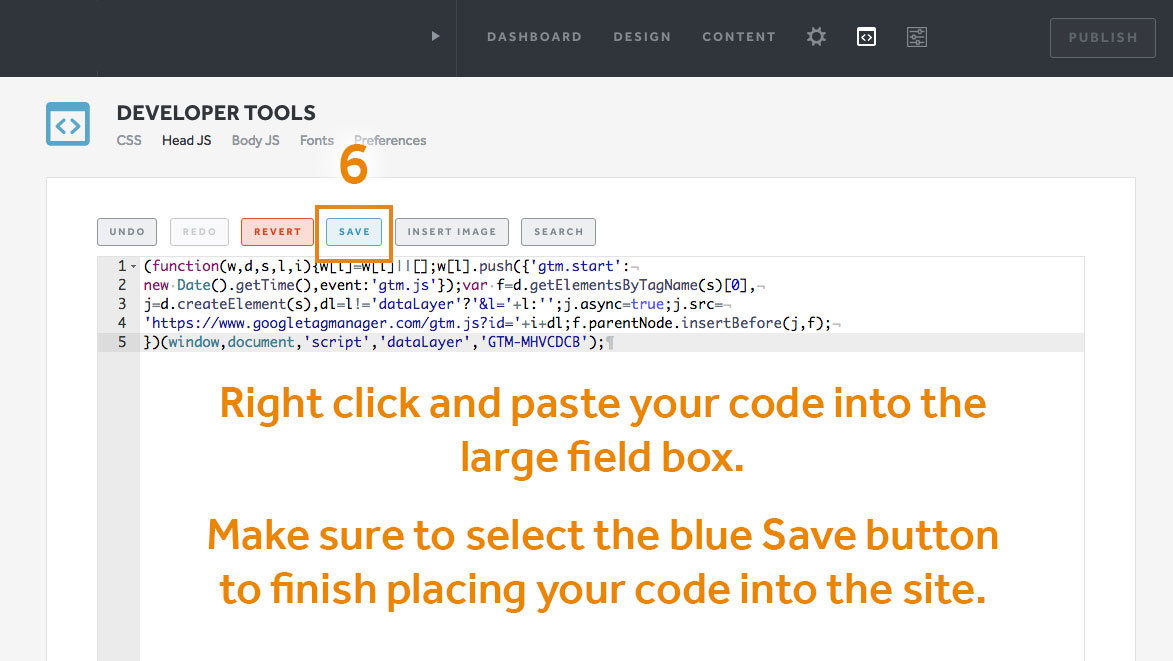Collapse code fold arrow on line 1
Image resolution: width=1173 pixels, height=661 pixels.
[134, 266]
